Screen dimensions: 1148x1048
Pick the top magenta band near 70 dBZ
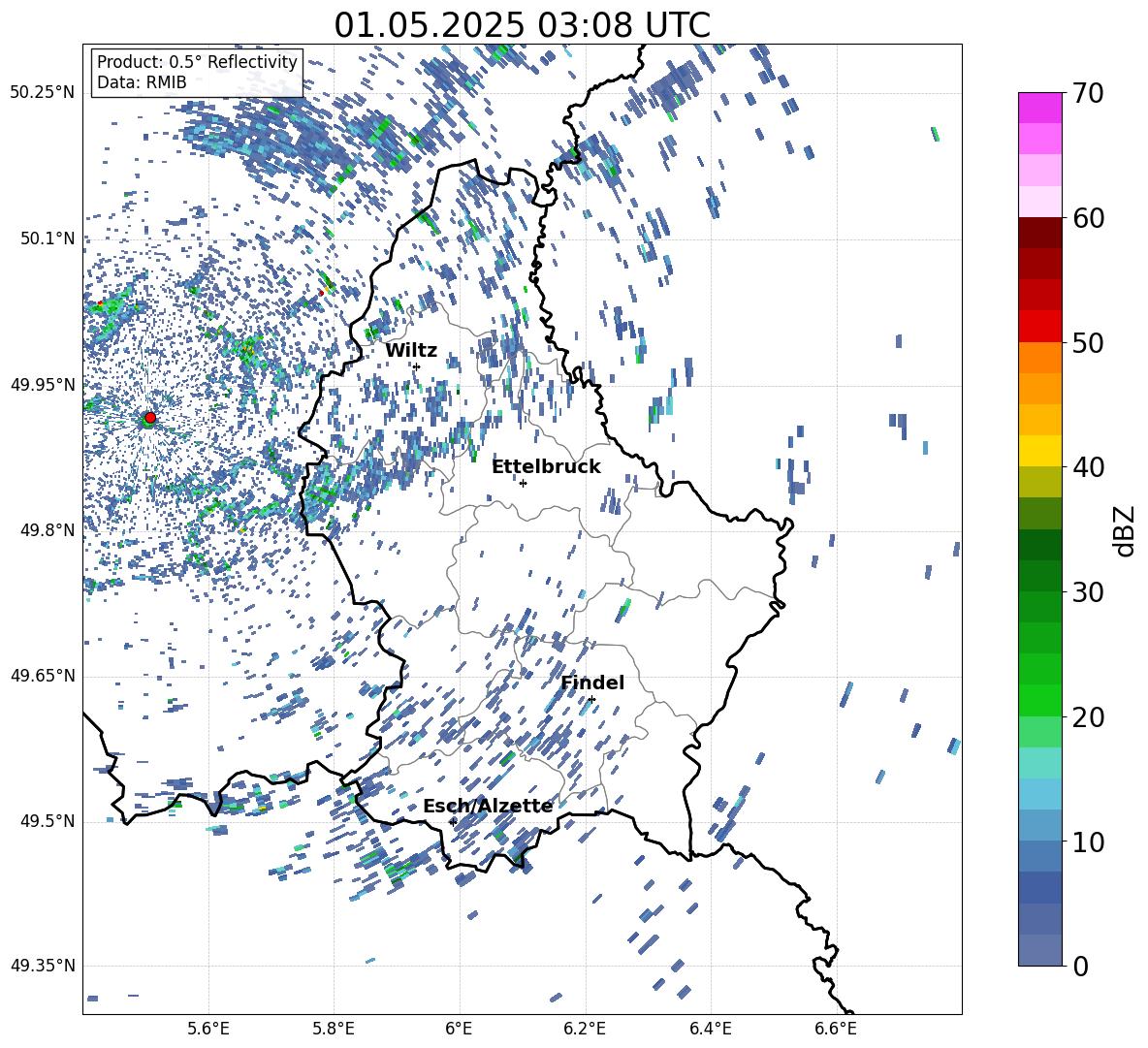coord(1040,108)
